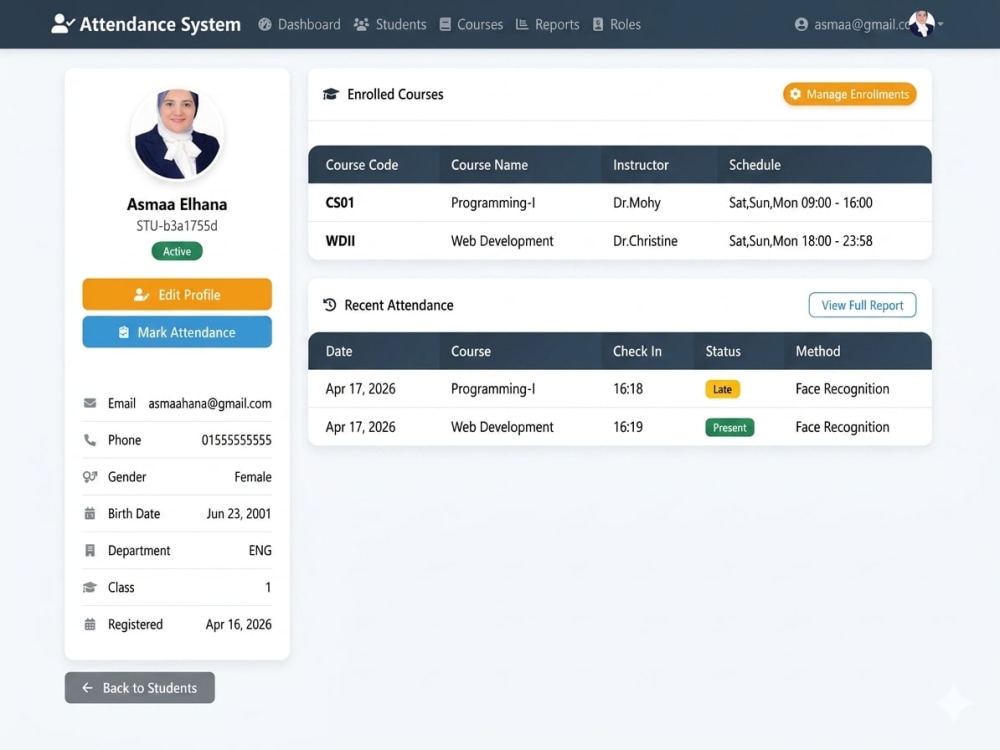Viewport: 1000px width, 750px height.
Task: Click the phone icon in profile details
Action: [x=90, y=440]
